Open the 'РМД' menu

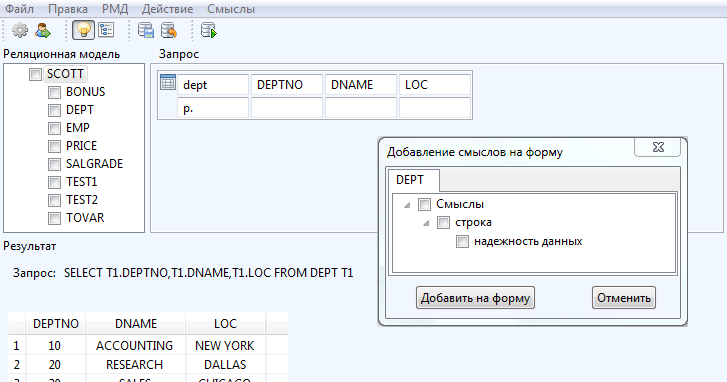click(115, 9)
